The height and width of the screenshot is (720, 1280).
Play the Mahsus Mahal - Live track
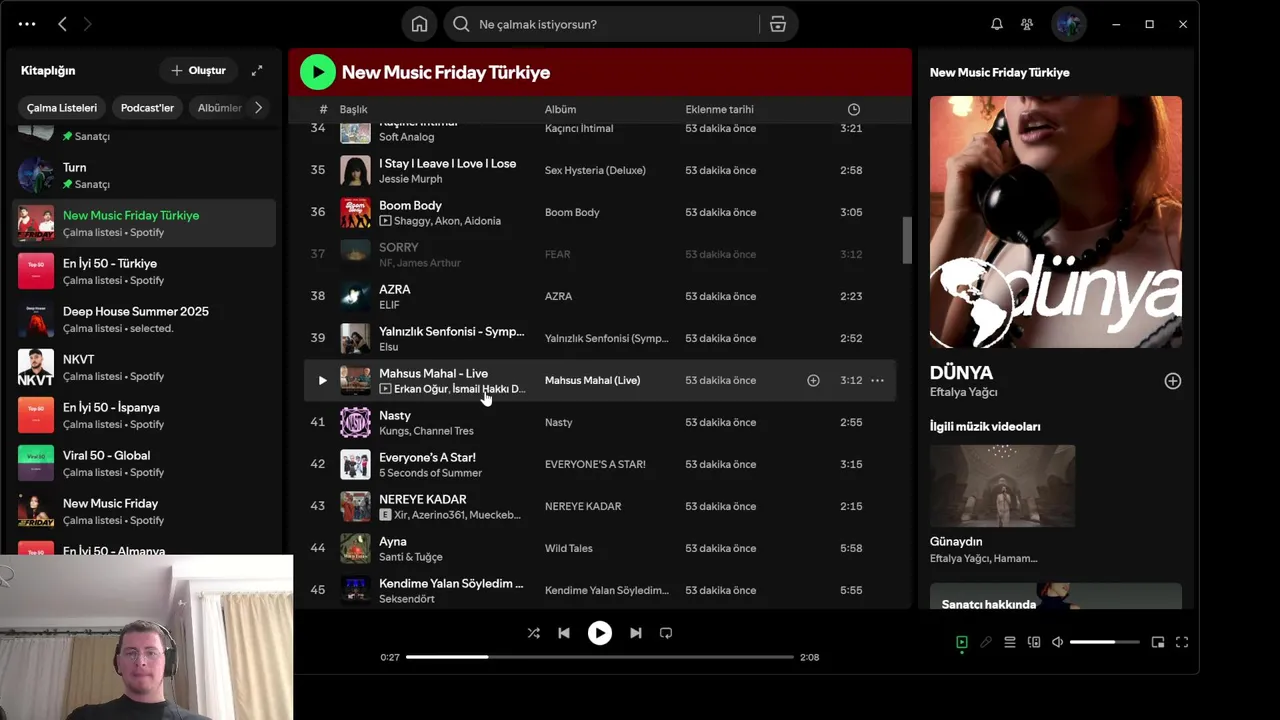322,380
